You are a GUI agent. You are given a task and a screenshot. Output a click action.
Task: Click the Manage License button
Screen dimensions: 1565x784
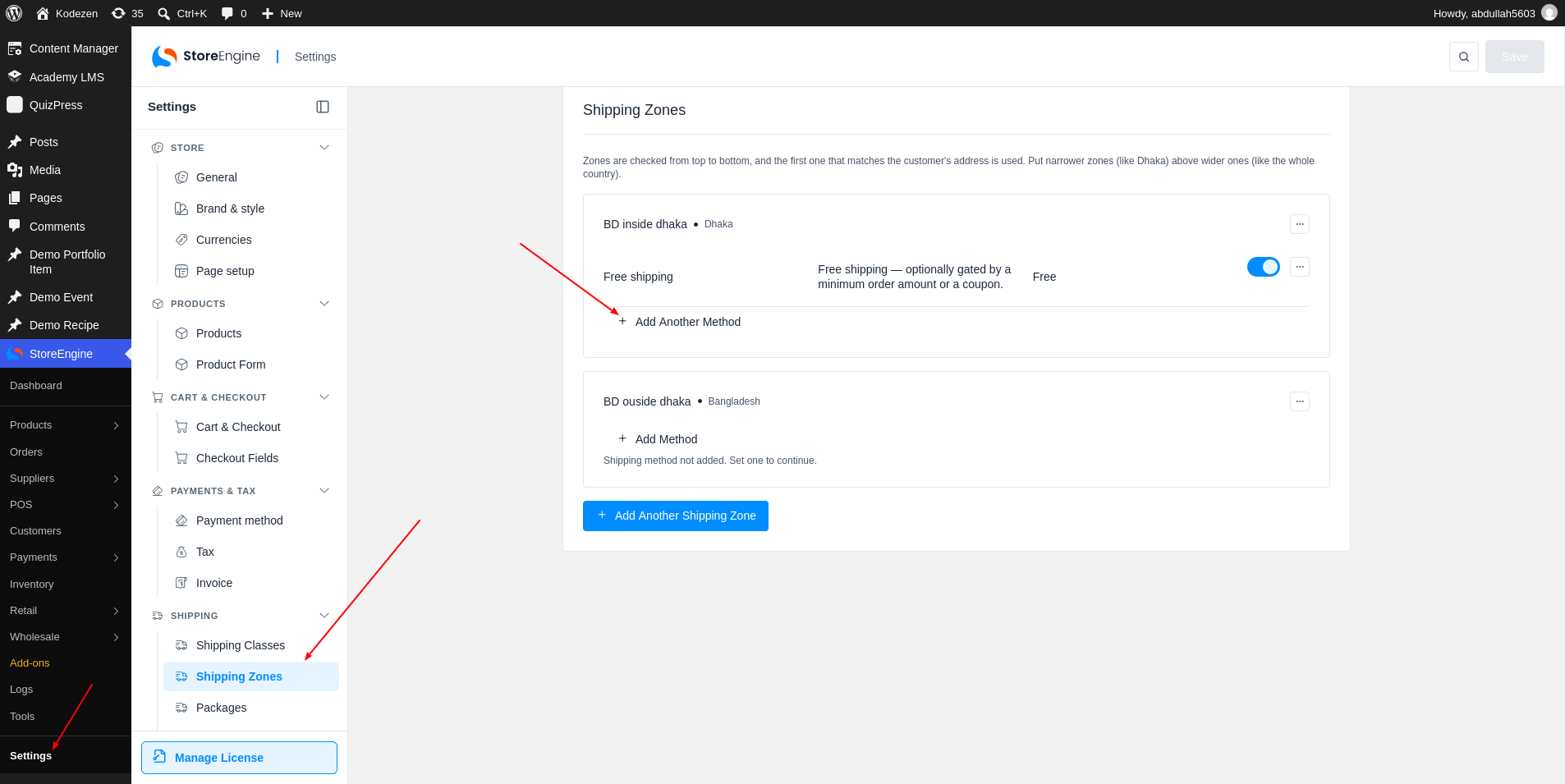click(239, 758)
